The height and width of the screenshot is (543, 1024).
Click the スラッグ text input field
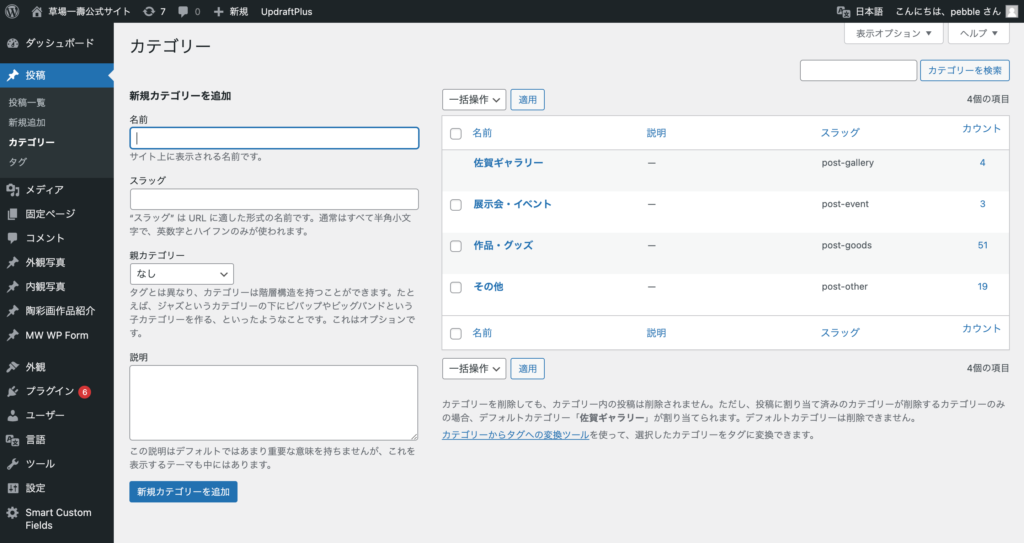274,199
